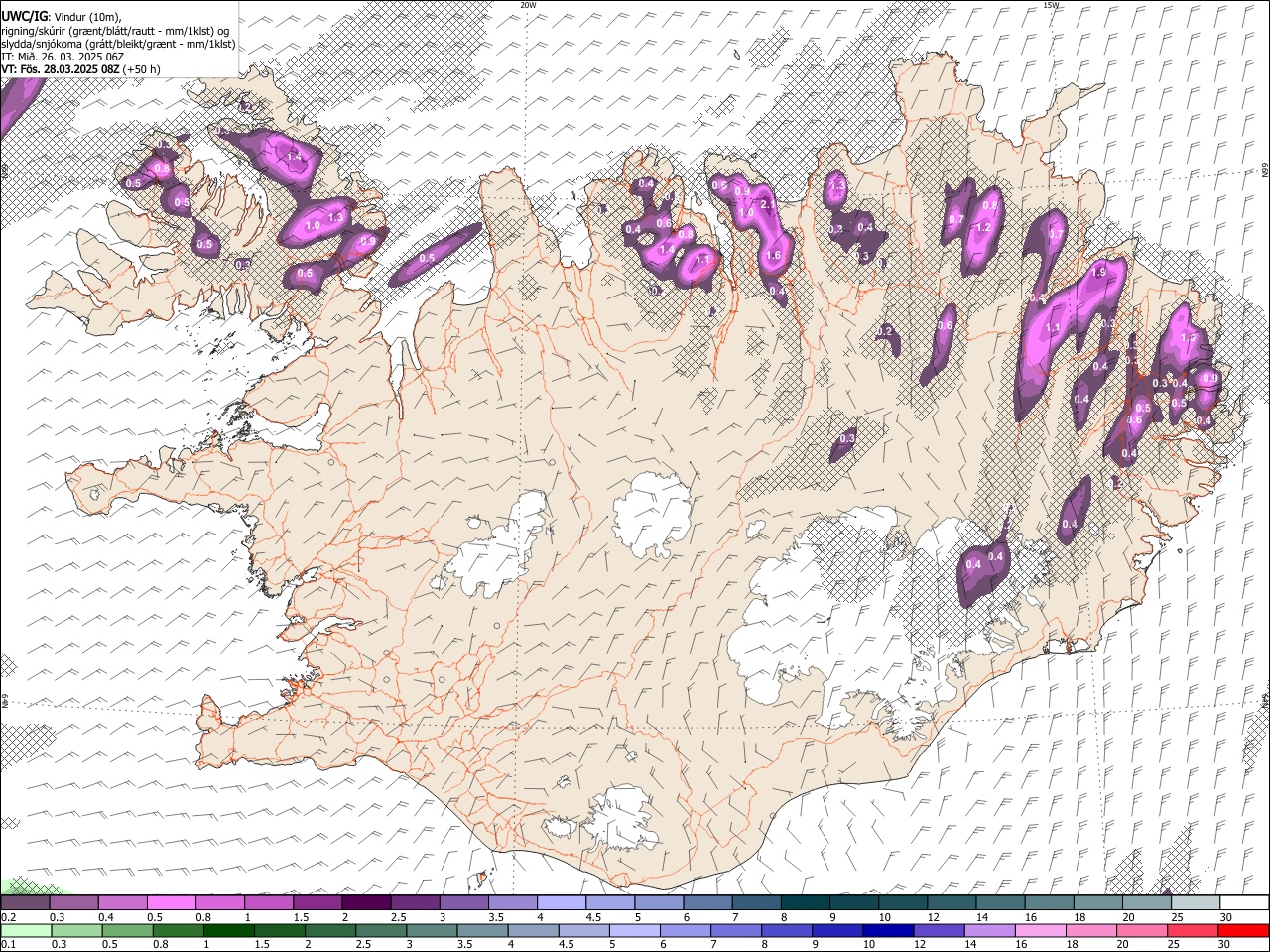Click the 12 label on bottom scale
The image size is (1270, 952).
point(920,945)
